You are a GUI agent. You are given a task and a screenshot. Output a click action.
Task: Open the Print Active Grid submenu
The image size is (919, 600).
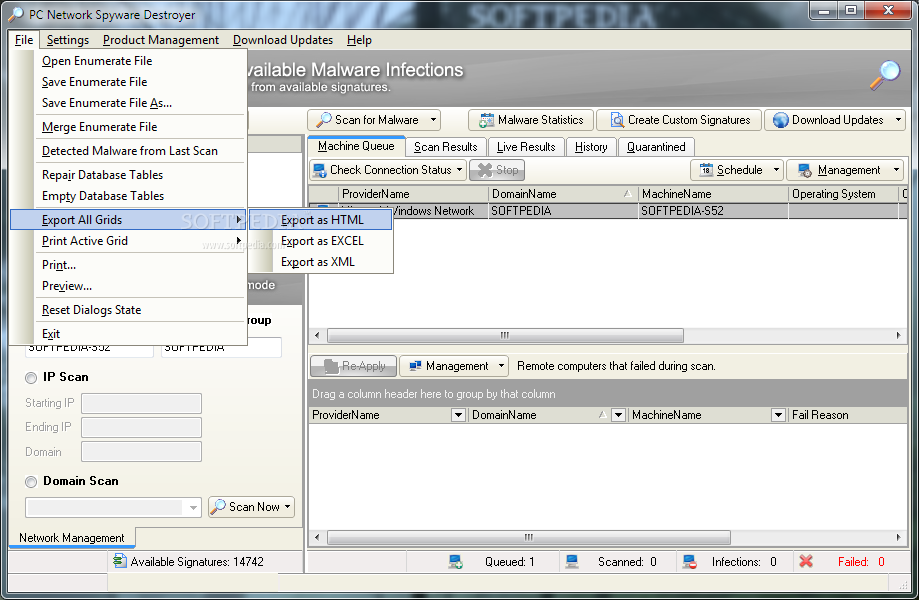tap(128, 241)
